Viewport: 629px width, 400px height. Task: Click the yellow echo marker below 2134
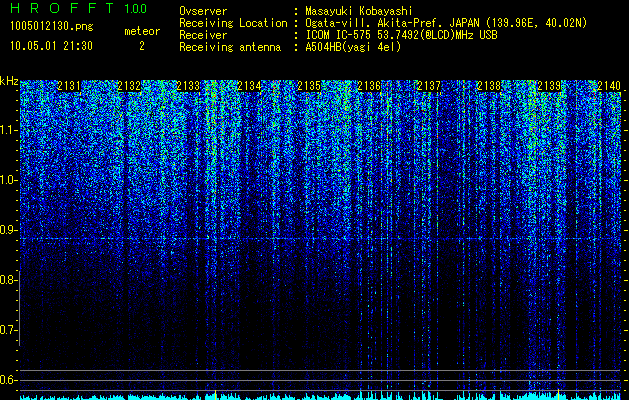click(216, 395)
